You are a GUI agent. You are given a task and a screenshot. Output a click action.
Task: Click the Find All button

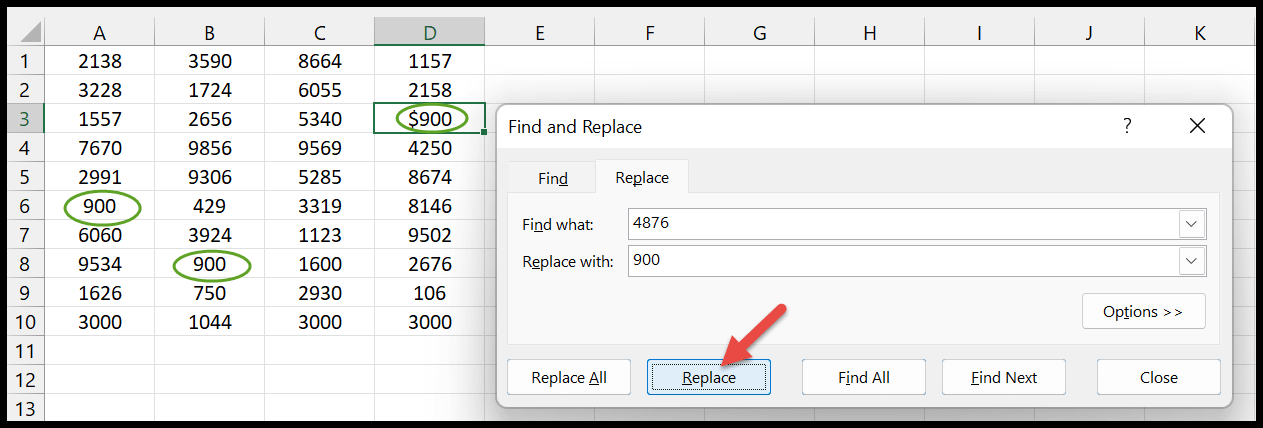[864, 378]
